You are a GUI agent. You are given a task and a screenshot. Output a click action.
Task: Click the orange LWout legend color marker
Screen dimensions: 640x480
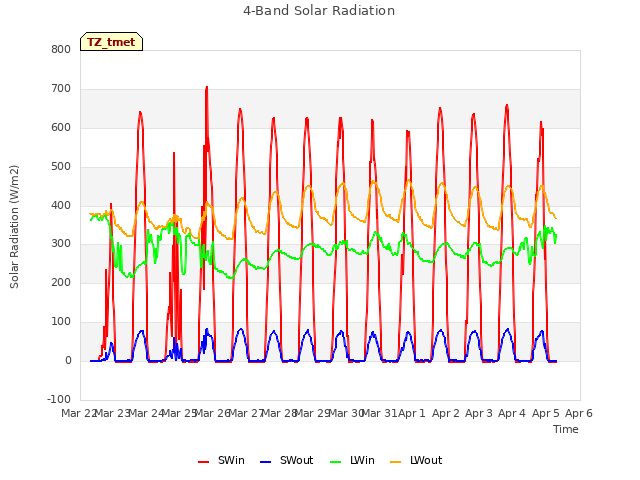pos(396,462)
